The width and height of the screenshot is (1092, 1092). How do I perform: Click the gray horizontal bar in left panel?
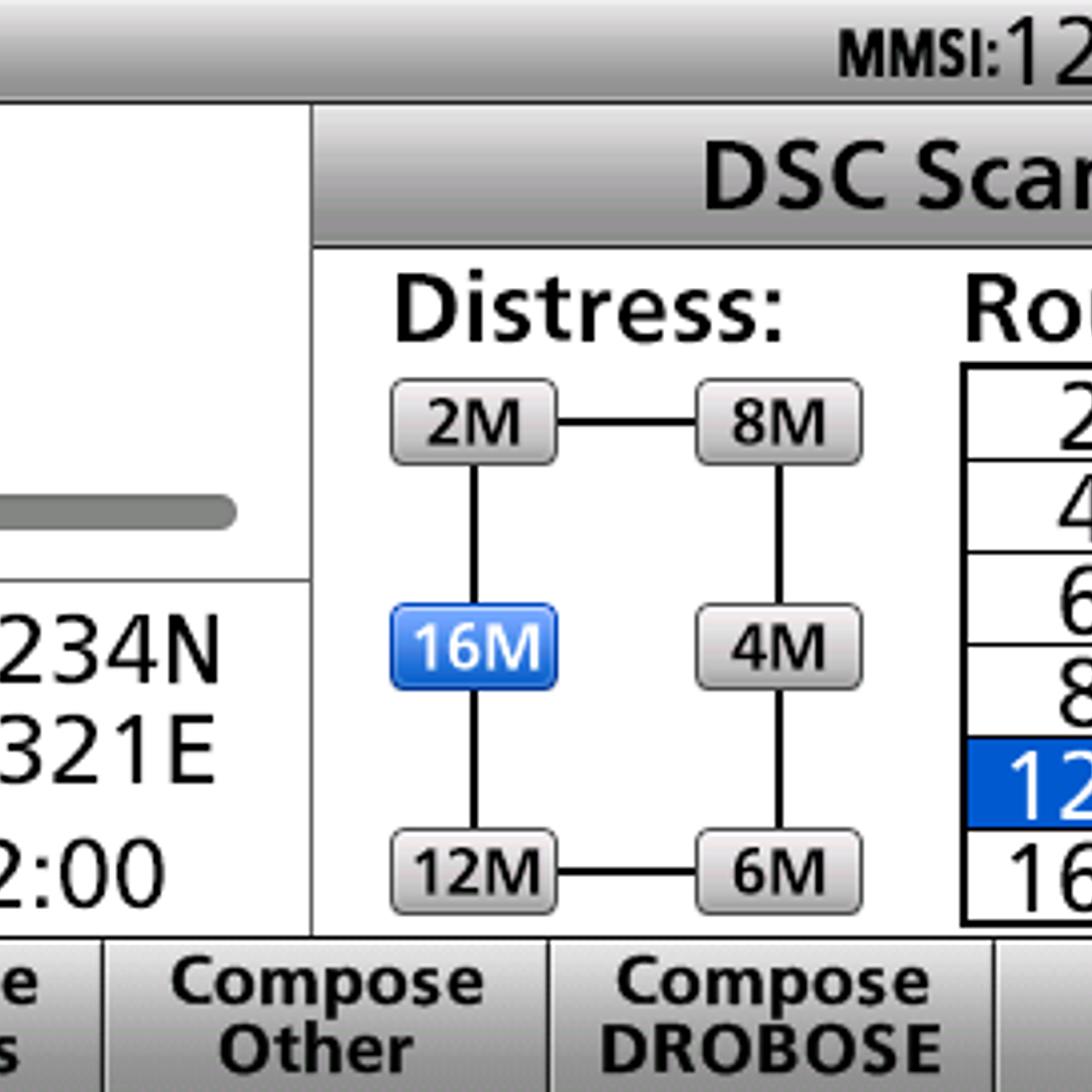coord(114,512)
